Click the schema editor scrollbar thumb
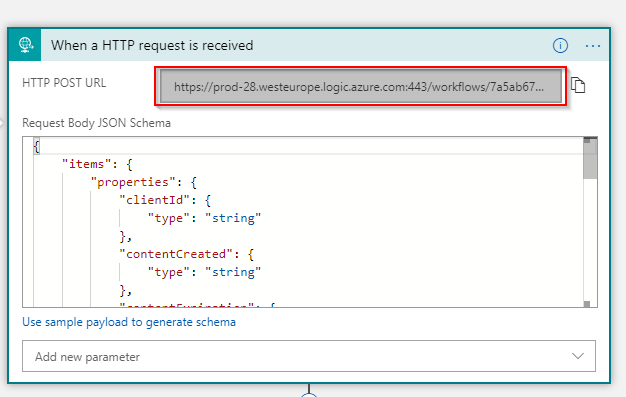 (590, 160)
